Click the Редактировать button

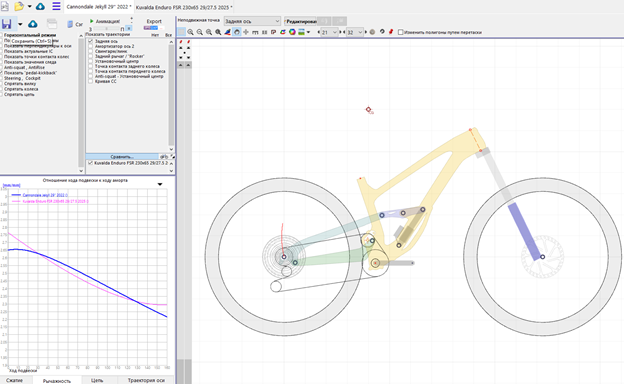point(300,21)
